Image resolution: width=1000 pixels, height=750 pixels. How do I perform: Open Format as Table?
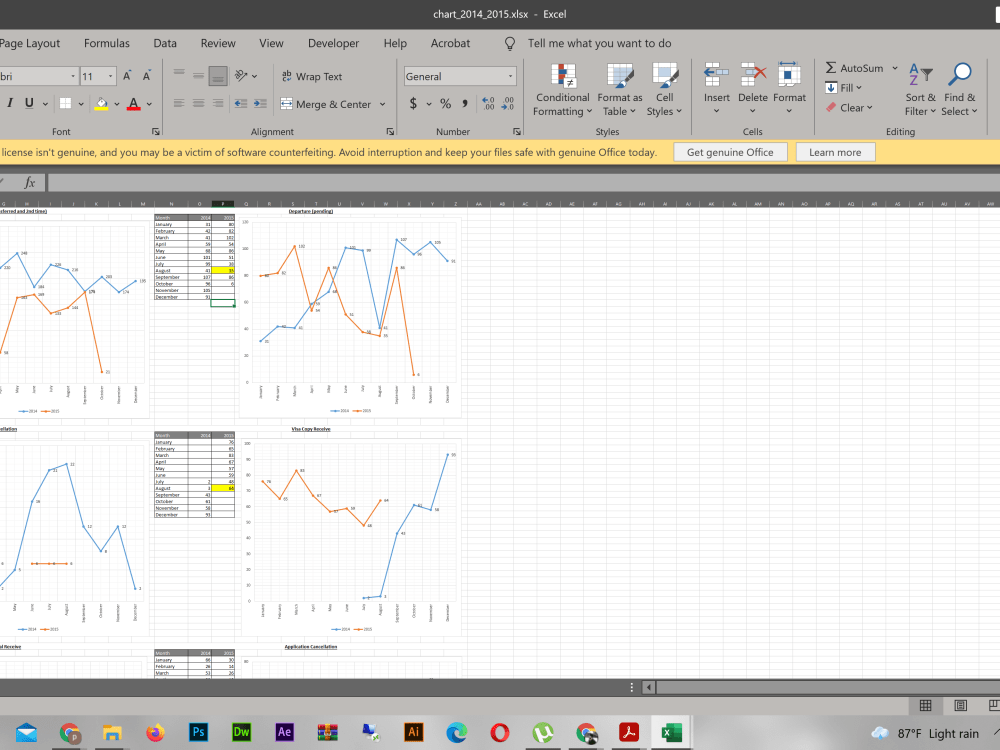click(x=619, y=90)
